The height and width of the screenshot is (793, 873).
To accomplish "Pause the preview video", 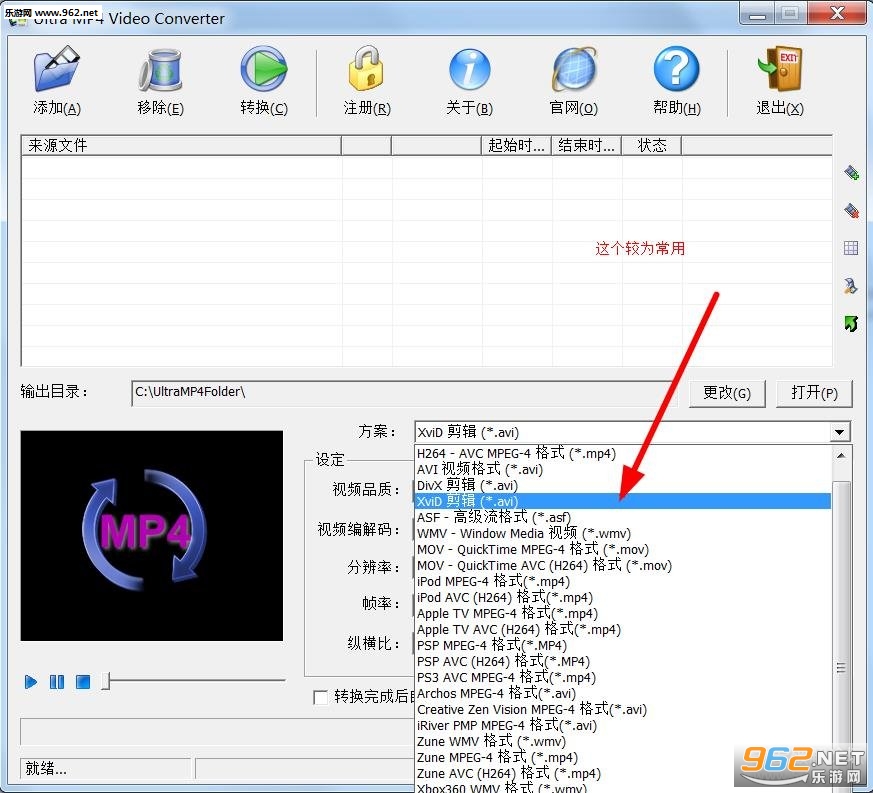I will click(57, 682).
